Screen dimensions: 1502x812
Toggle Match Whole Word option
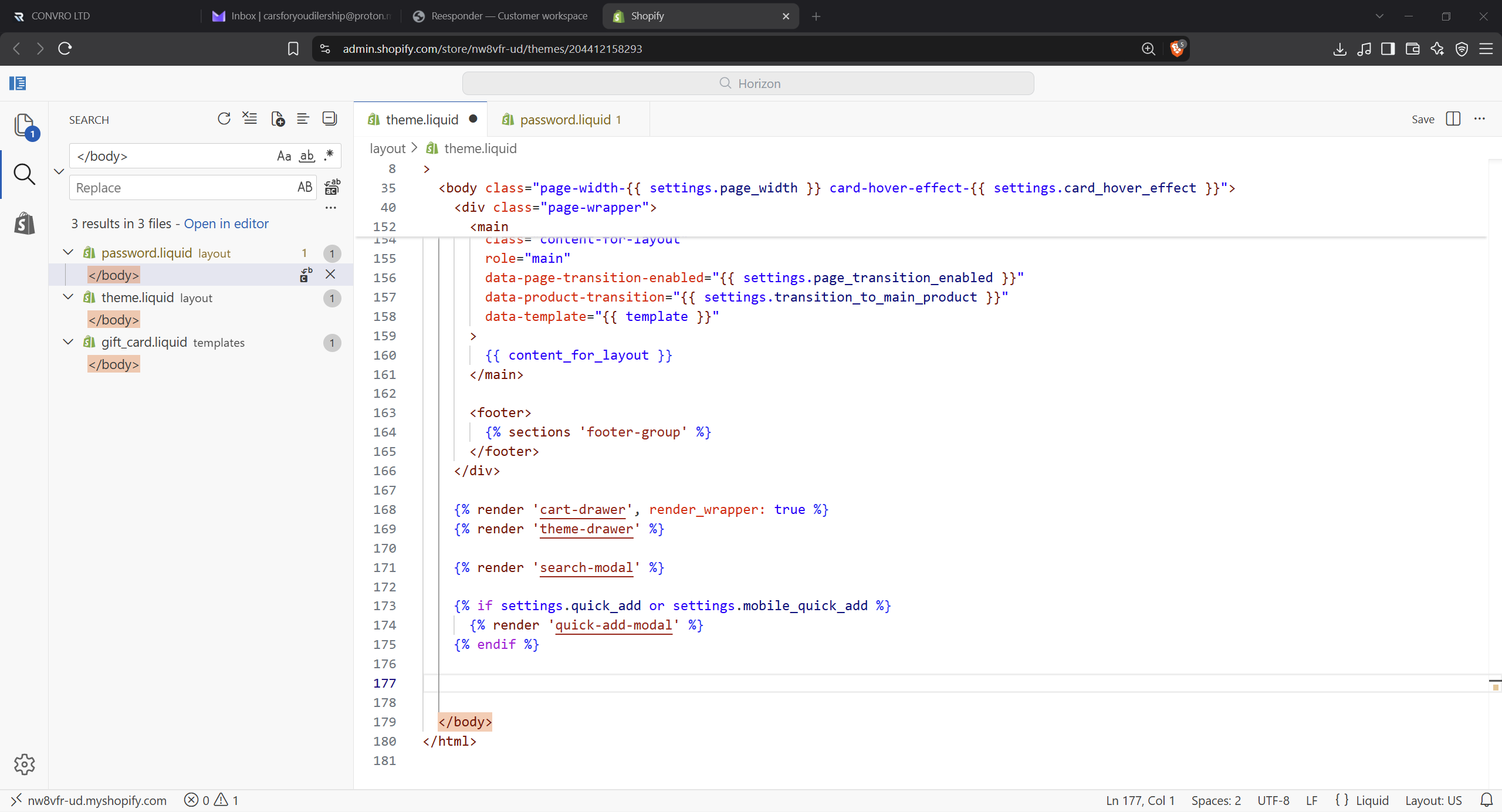(307, 156)
